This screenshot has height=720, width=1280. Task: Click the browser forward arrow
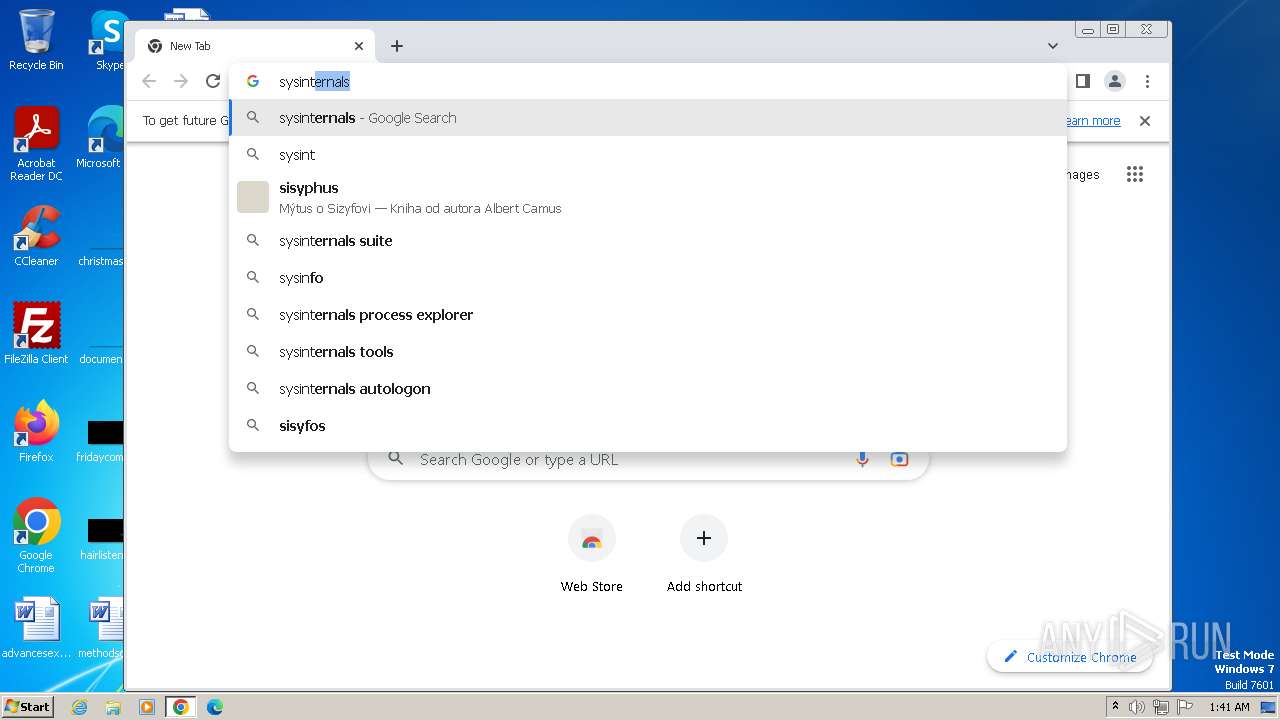click(x=181, y=81)
